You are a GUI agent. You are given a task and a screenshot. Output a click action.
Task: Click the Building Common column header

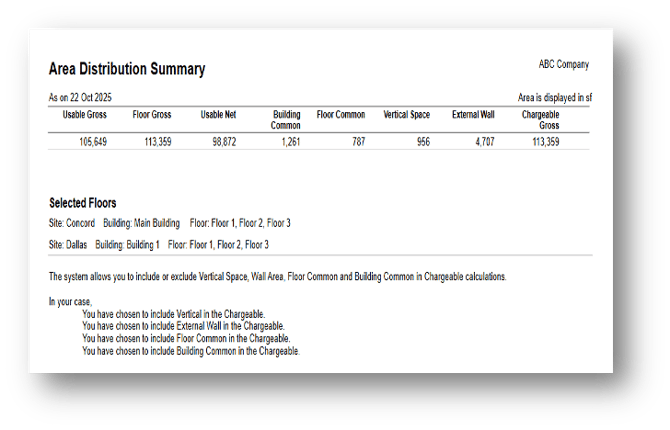click(x=286, y=120)
